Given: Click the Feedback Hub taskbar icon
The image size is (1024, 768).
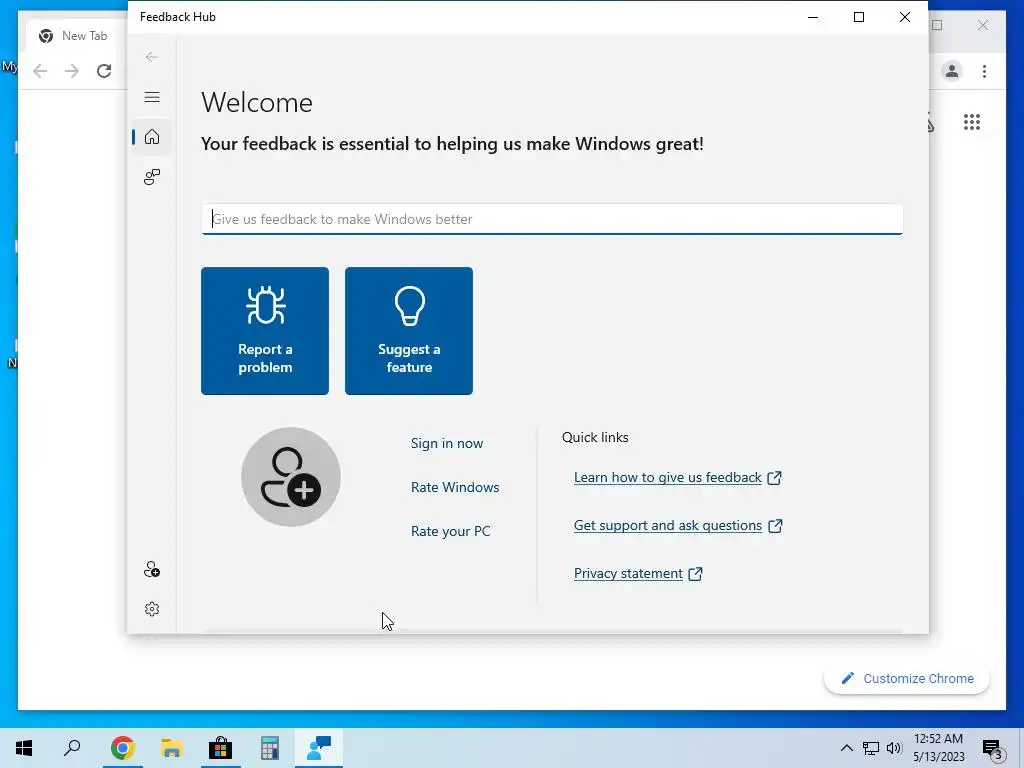Looking at the screenshot, I should [319, 748].
